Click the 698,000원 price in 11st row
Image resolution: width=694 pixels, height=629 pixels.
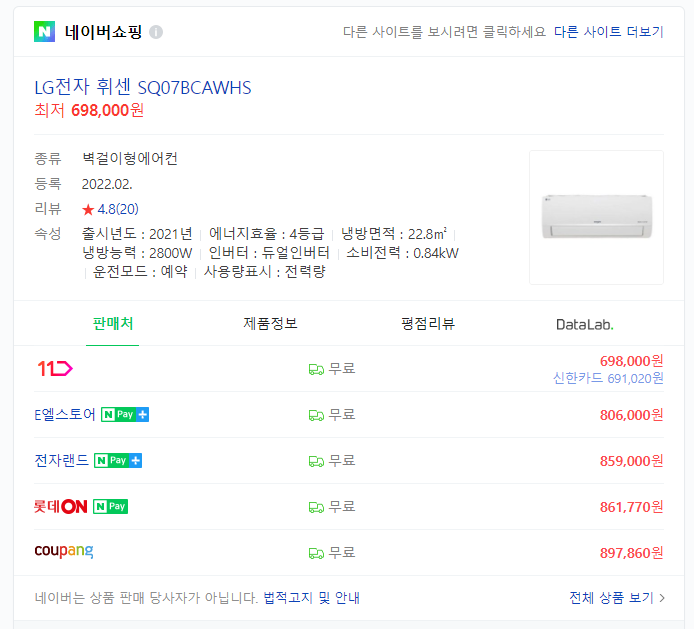[x=632, y=361]
